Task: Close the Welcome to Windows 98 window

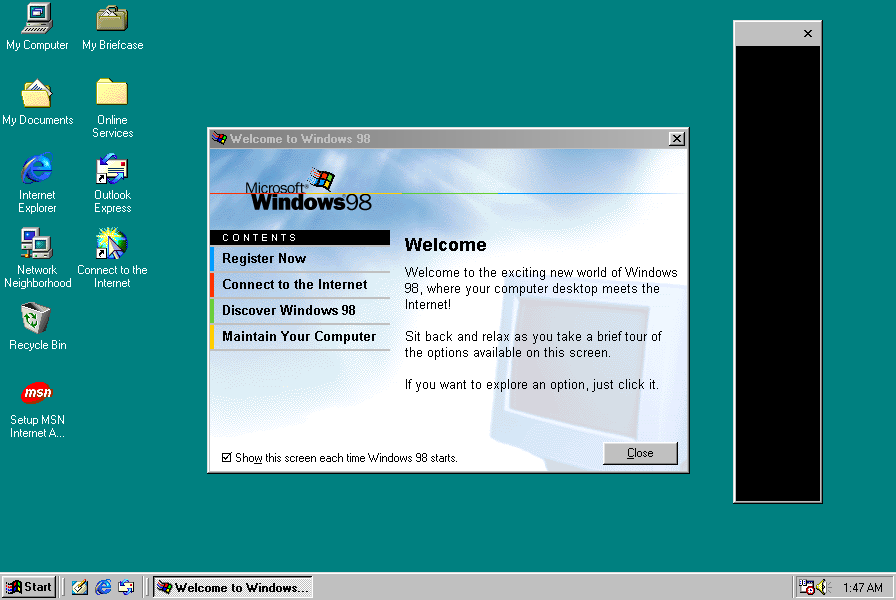Action: pyautogui.click(x=677, y=138)
